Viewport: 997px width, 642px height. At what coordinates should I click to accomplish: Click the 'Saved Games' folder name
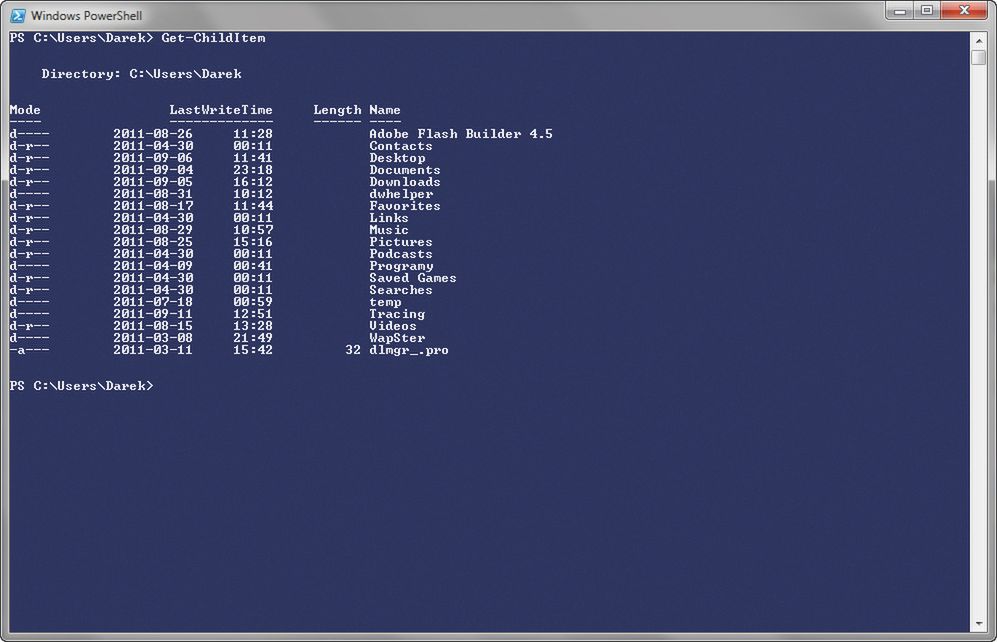click(413, 278)
